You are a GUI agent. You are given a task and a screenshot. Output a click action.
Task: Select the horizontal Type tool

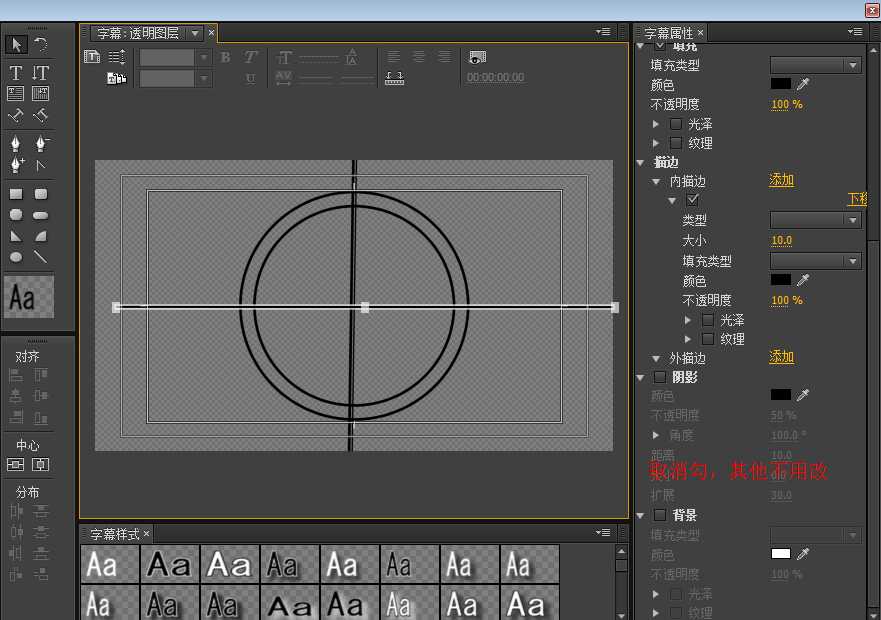[16, 73]
